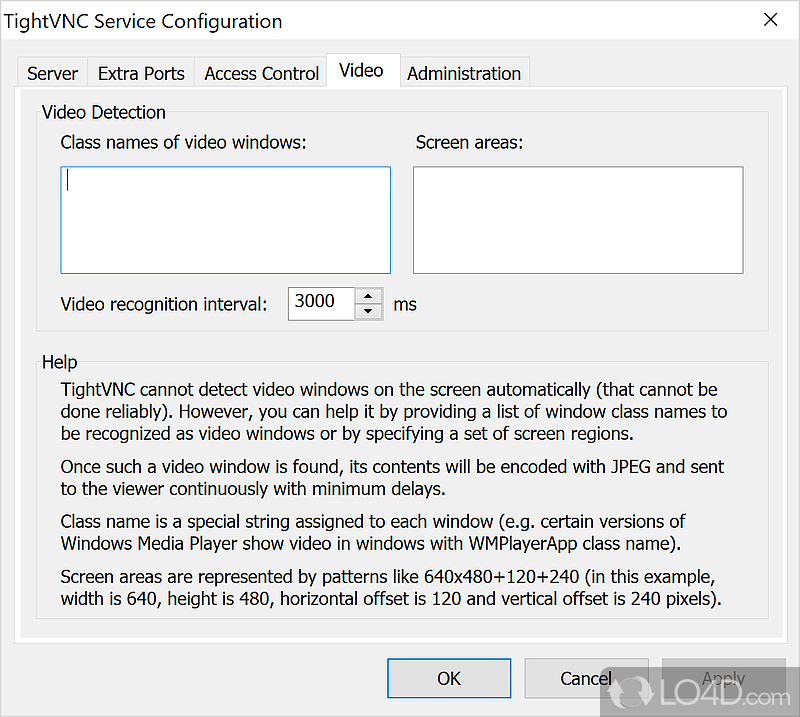This screenshot has height=717, width=800.
Task: Click the "Screen areas:" label
Action: point(469,143)
